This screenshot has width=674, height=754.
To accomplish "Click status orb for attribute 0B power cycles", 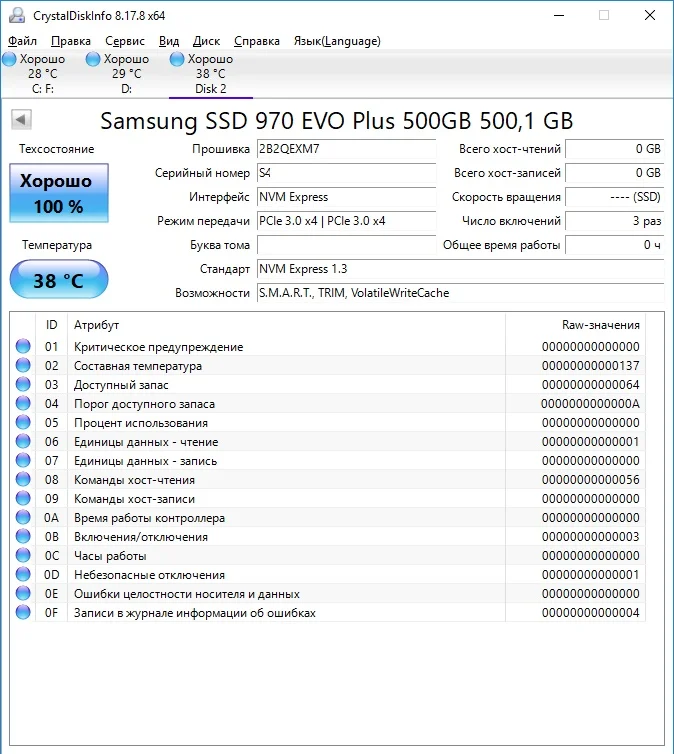I will pos(23,536).
